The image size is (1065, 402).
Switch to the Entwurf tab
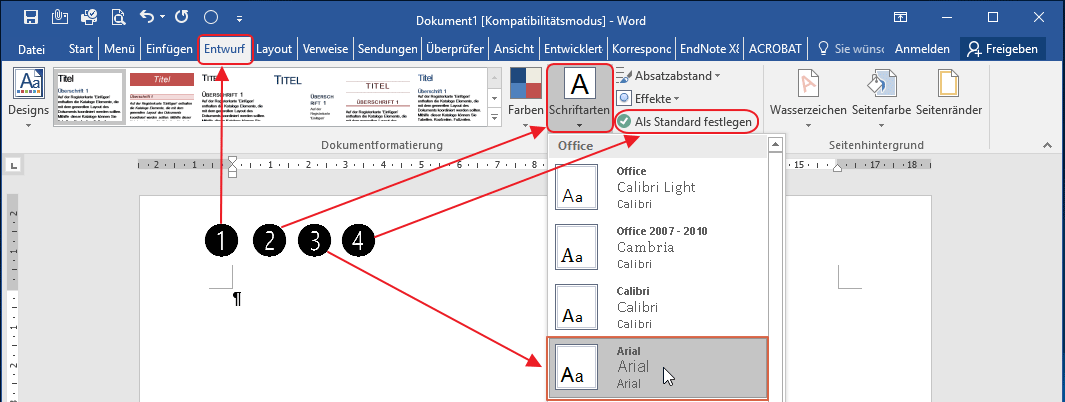(x=225, y=48)
